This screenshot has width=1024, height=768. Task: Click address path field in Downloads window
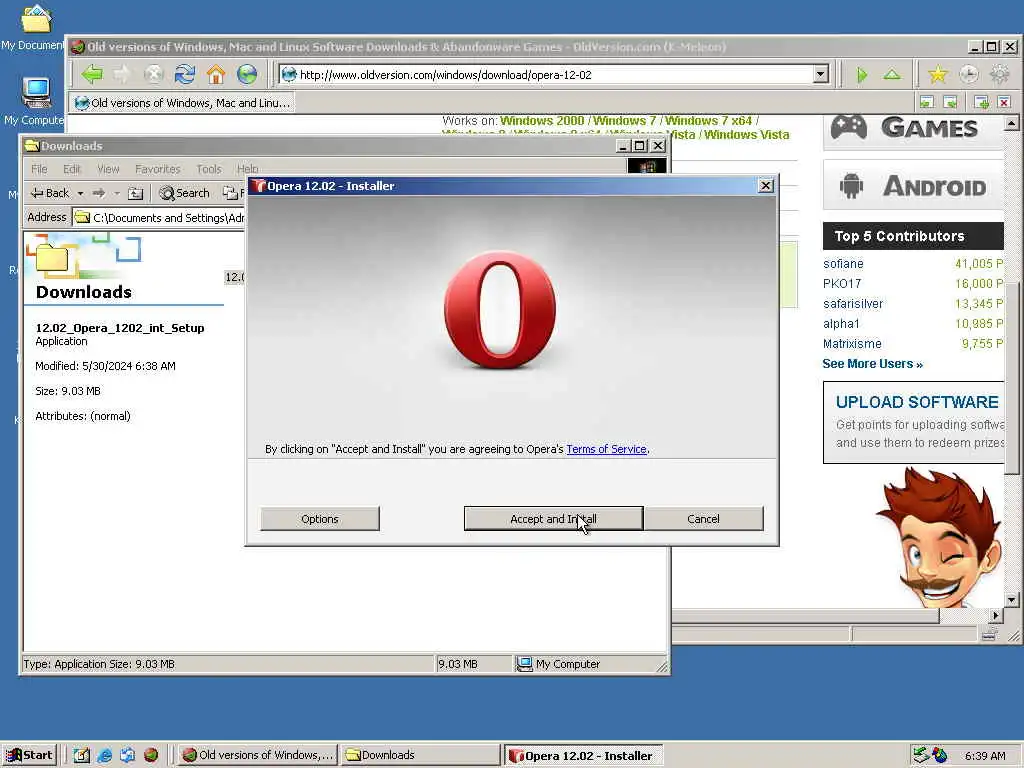click(x=157, y=217)
